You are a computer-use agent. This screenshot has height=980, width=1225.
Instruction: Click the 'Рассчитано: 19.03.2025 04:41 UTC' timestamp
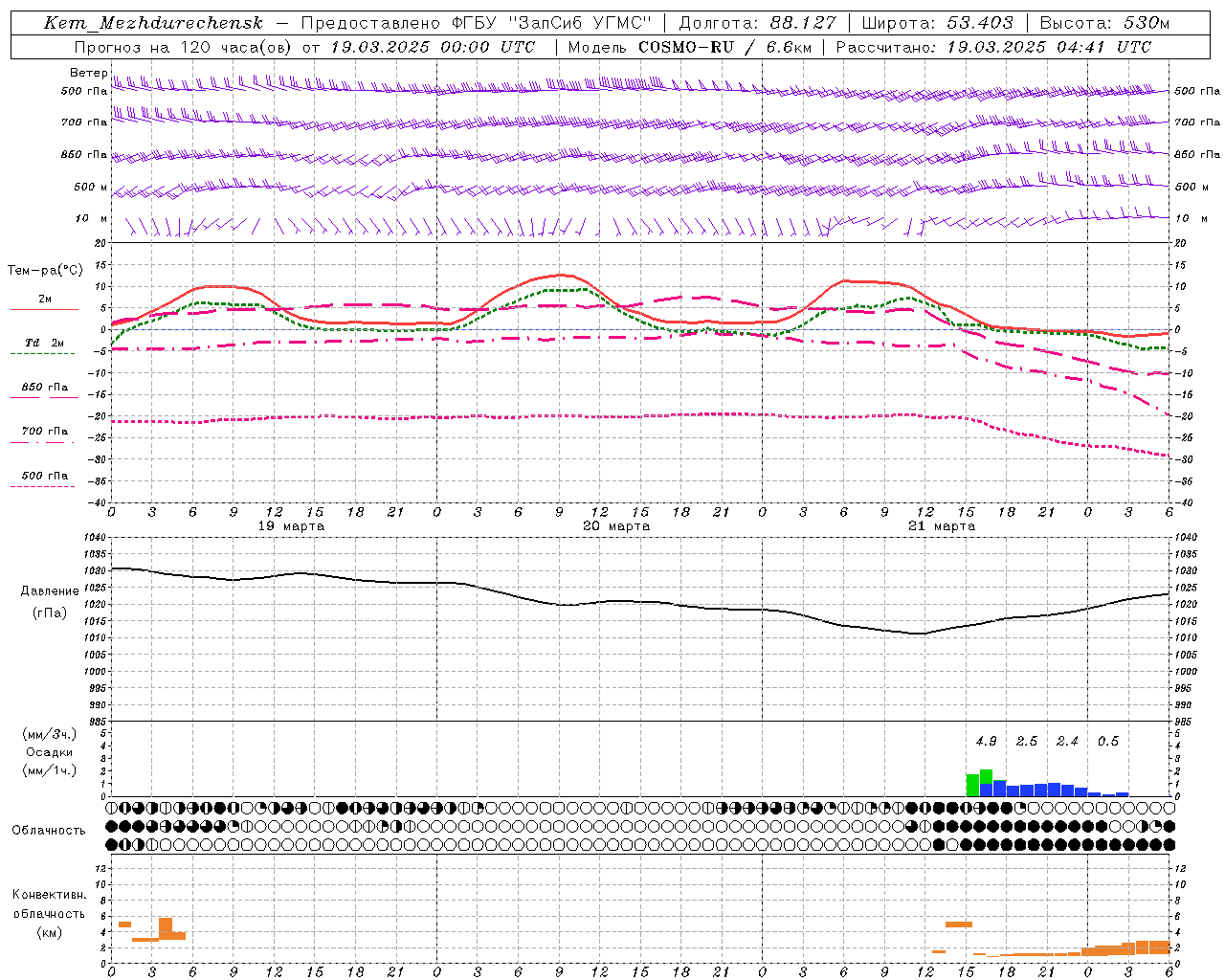click(993, 47)
